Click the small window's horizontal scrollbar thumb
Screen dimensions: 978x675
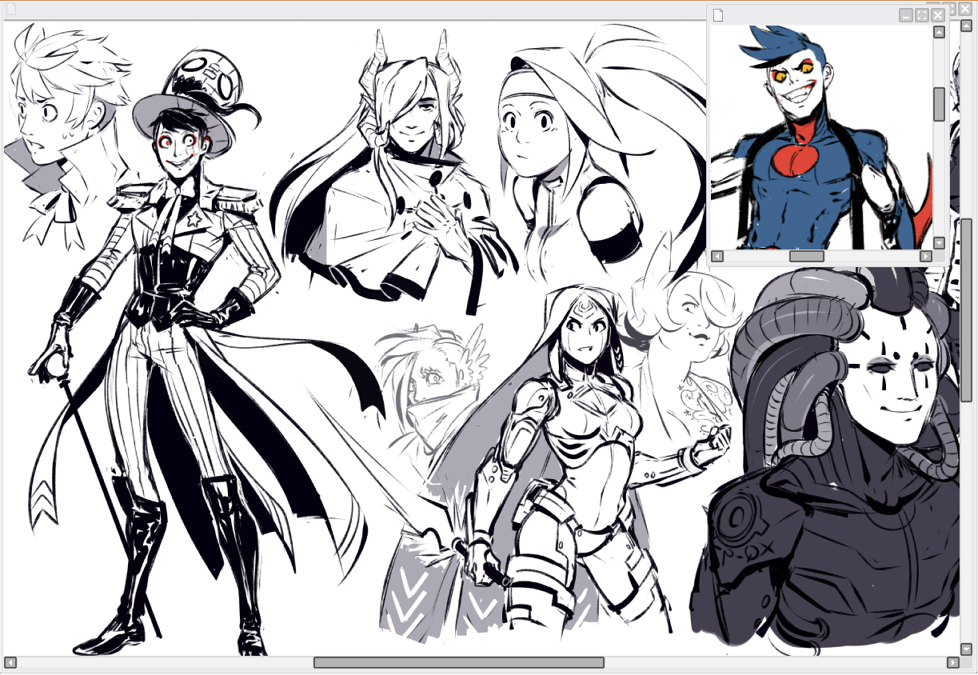point(806,256)
